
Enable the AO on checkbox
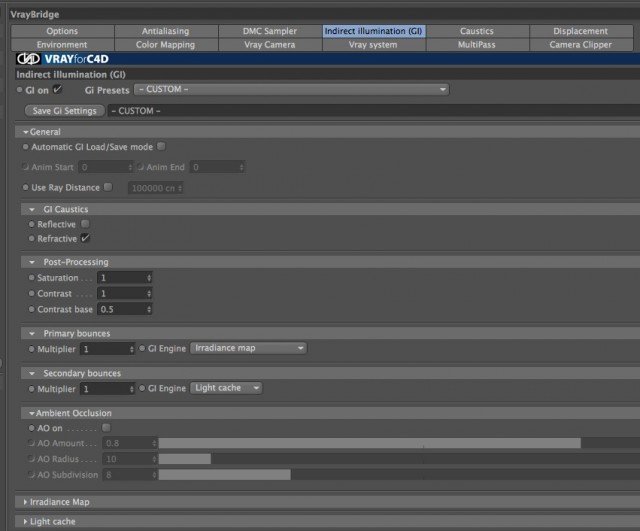(107, 428)
